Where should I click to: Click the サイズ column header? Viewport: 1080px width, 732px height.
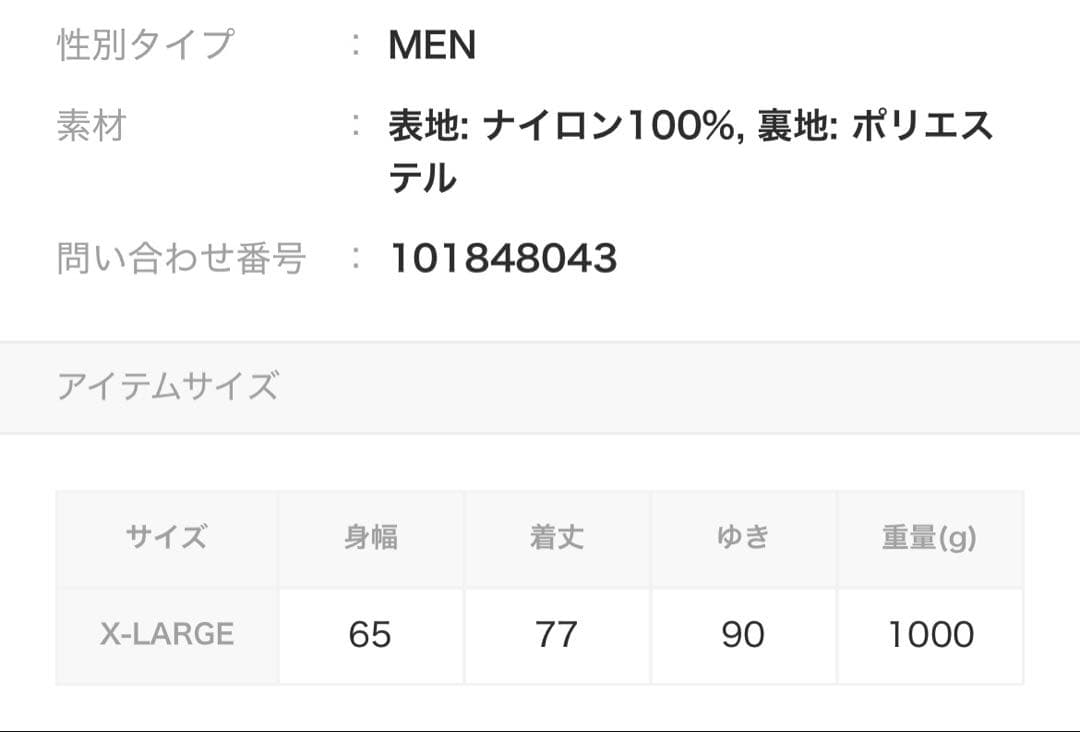(x=167, y=538)
